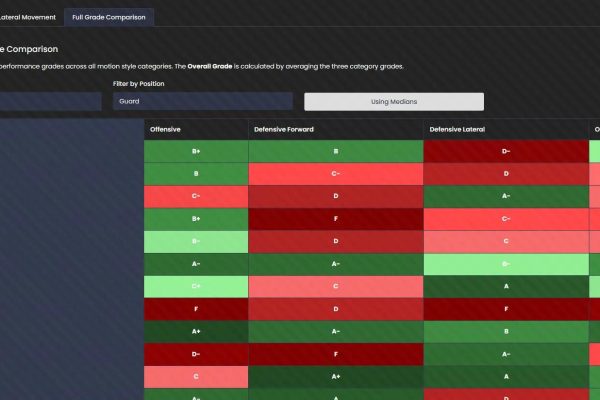
Task: Select the A+ cell in Offensive column
Action: tap(196, 331)
